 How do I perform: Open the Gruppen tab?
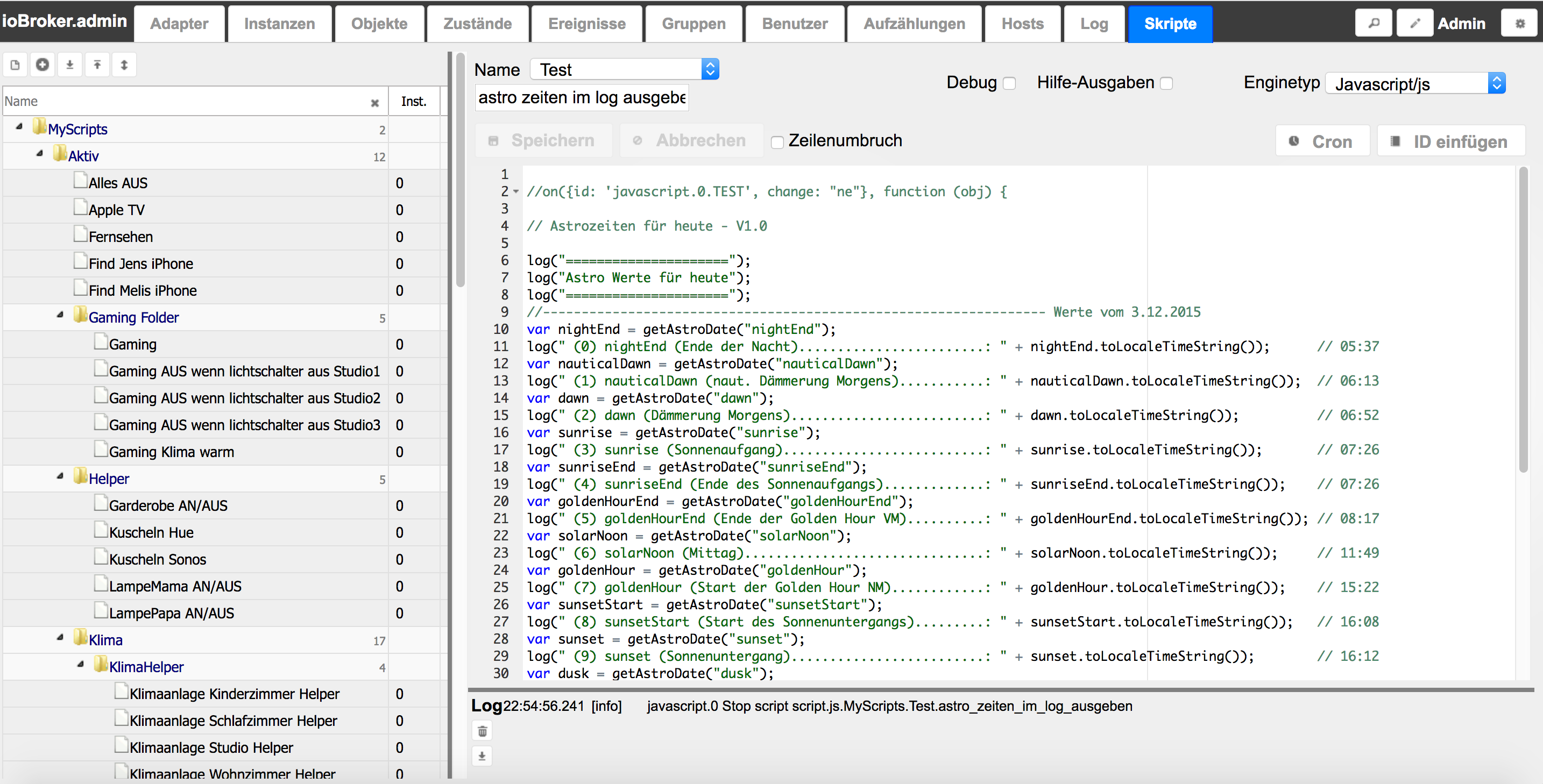[x=693, y=24]
